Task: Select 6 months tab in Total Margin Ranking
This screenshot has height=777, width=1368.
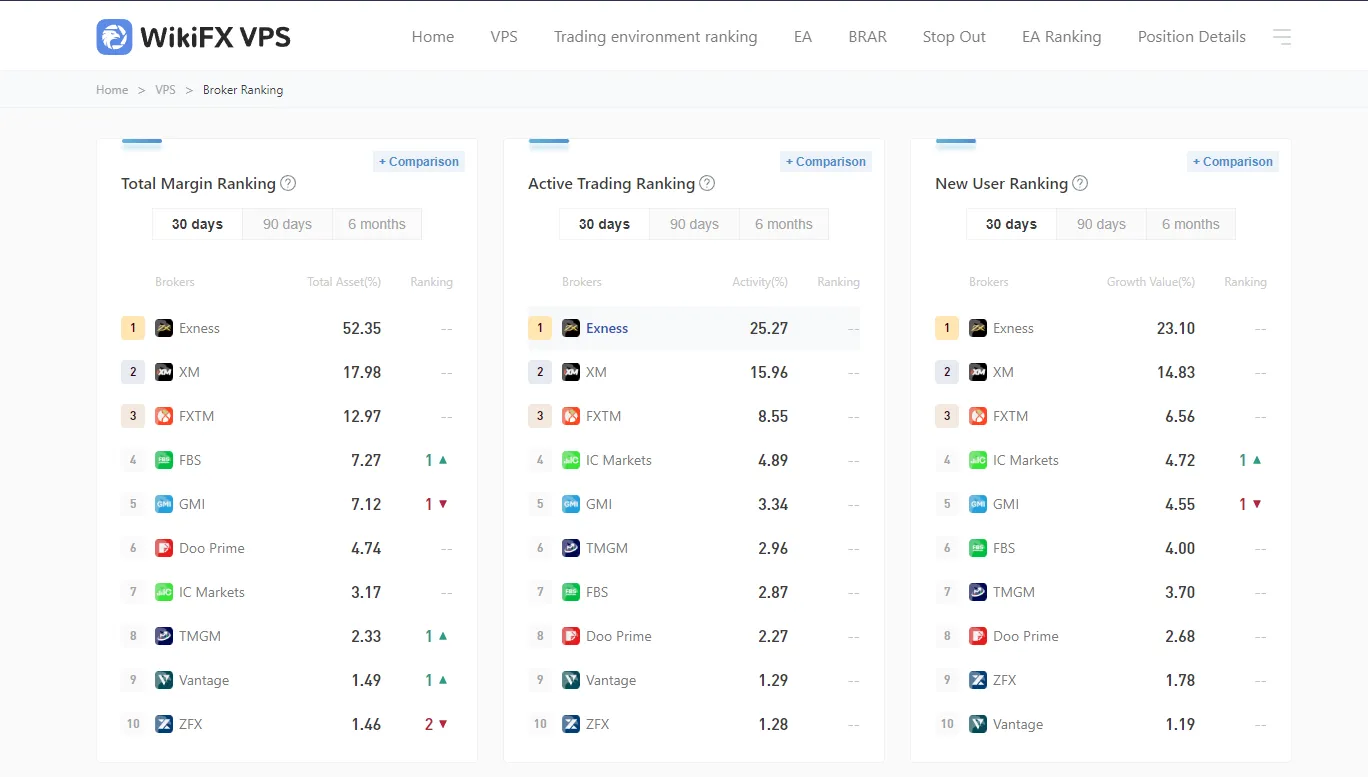Action: click(377, 224)
